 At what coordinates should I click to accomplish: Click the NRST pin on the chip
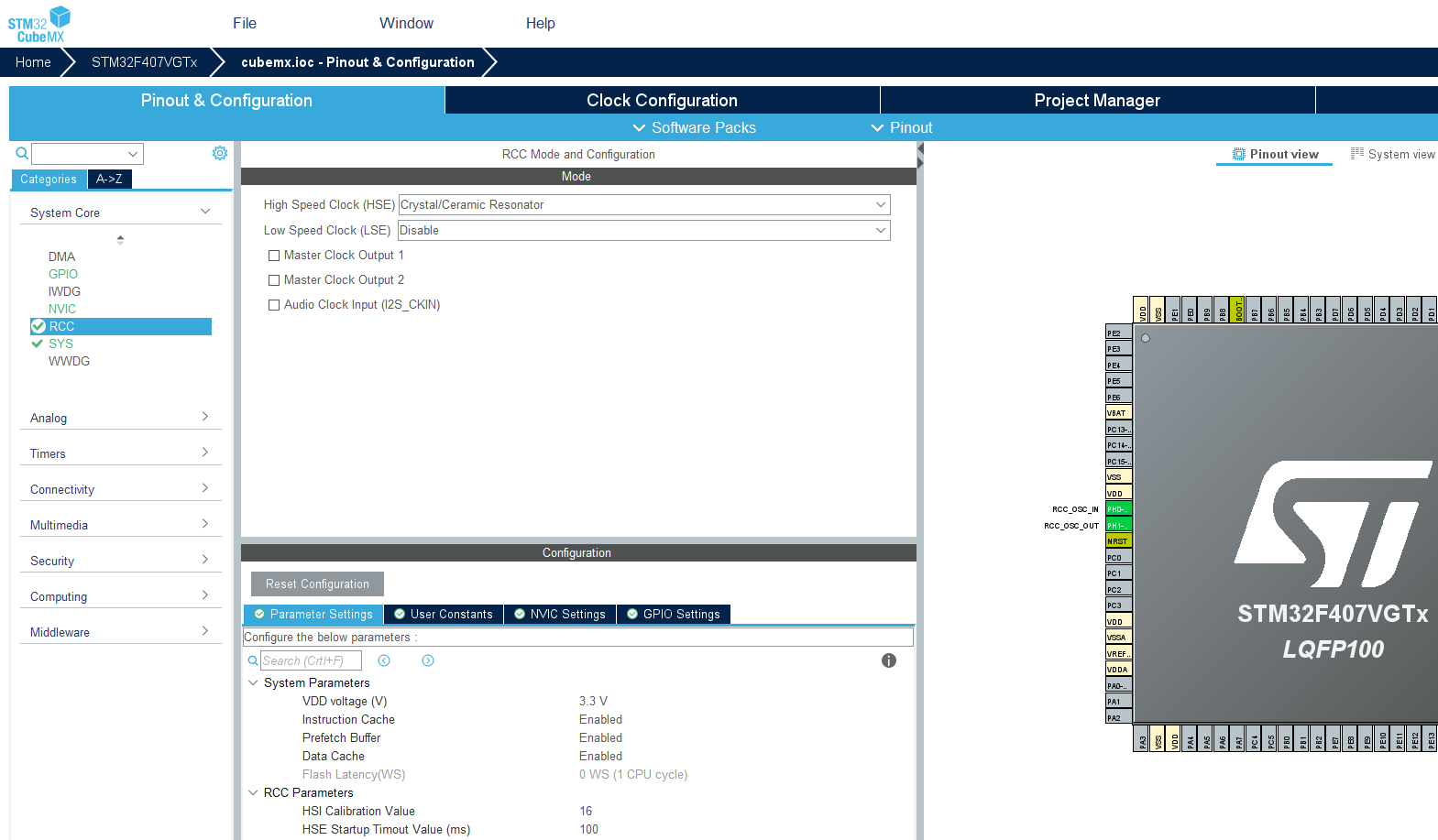[1118, 541]
